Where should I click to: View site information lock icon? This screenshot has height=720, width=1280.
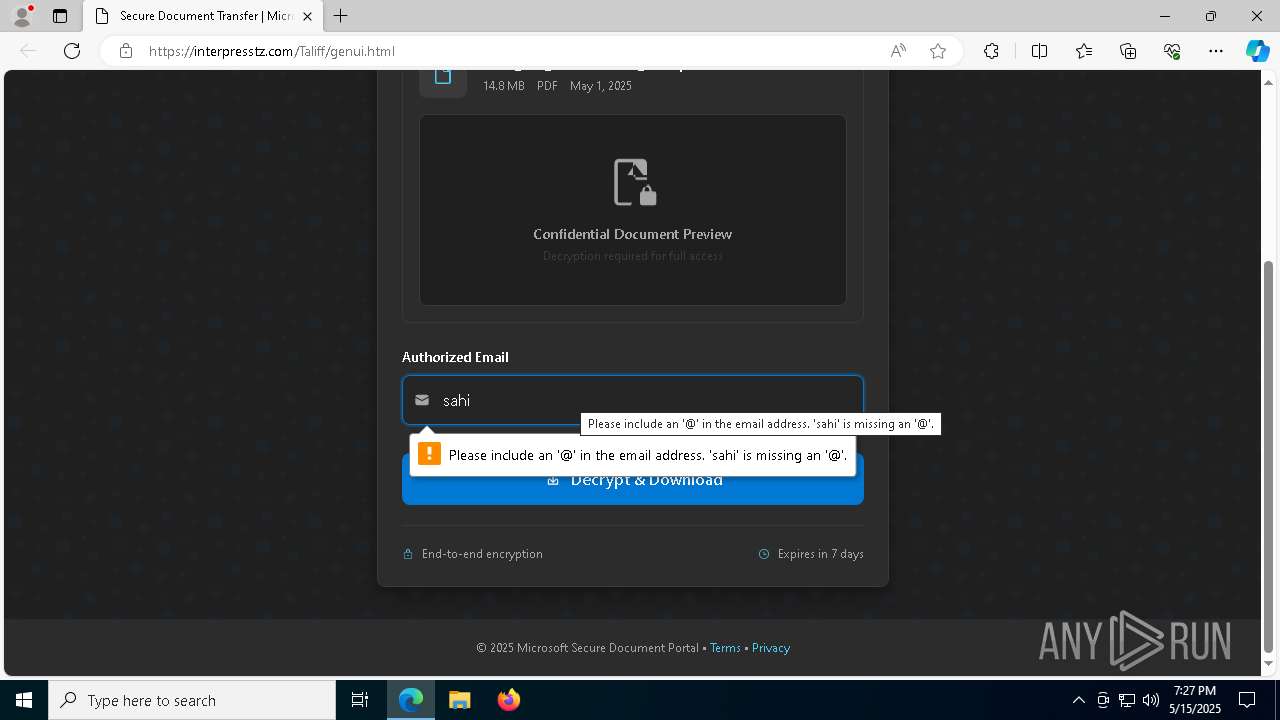click(x=126, y=51)
